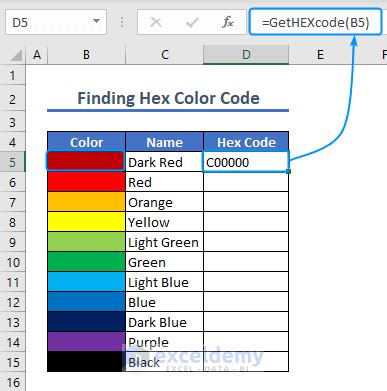This screenshot has width=387, height=391.
Task: Click the Name Box showing D5
Action: click(56, 22)
